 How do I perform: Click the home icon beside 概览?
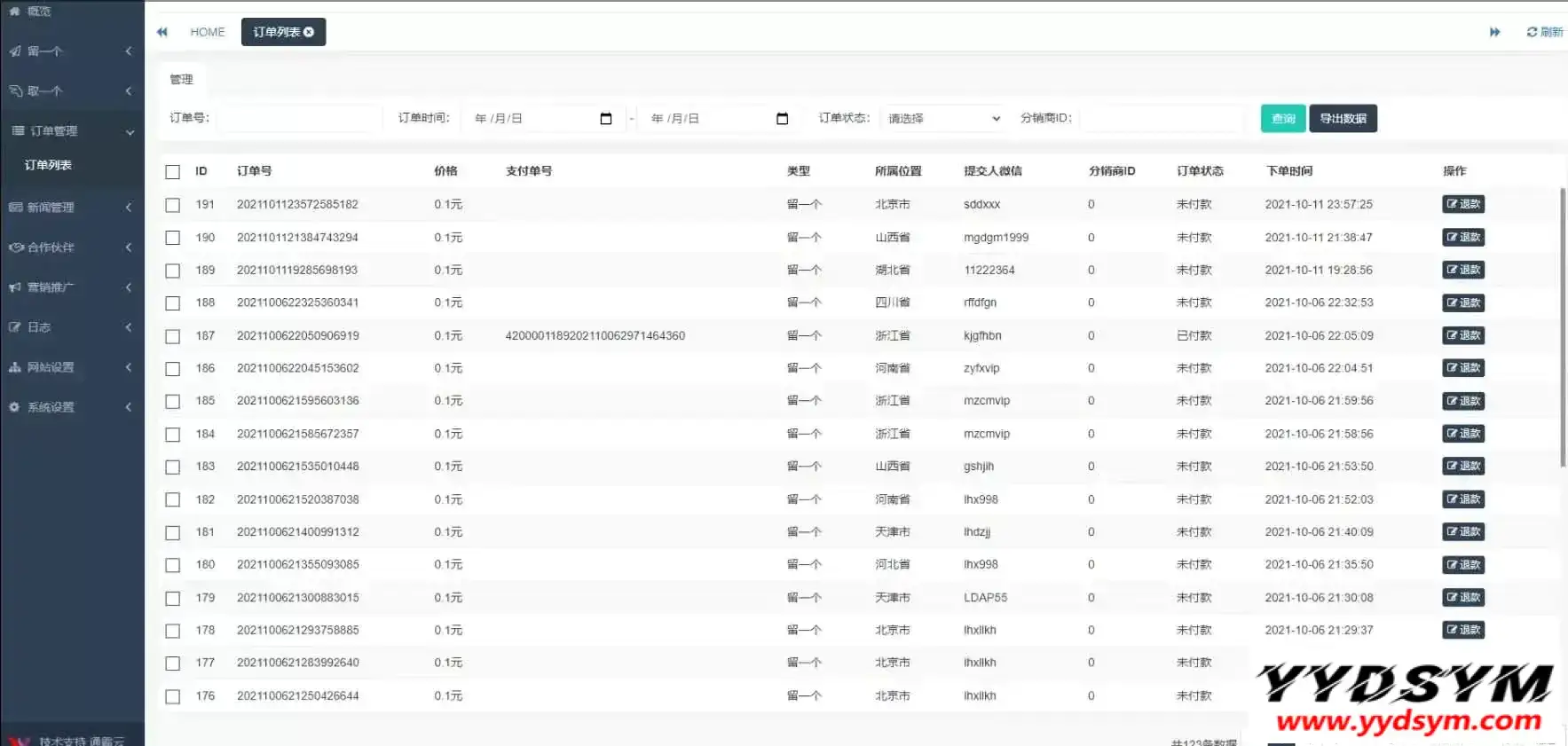click(15, 12)
